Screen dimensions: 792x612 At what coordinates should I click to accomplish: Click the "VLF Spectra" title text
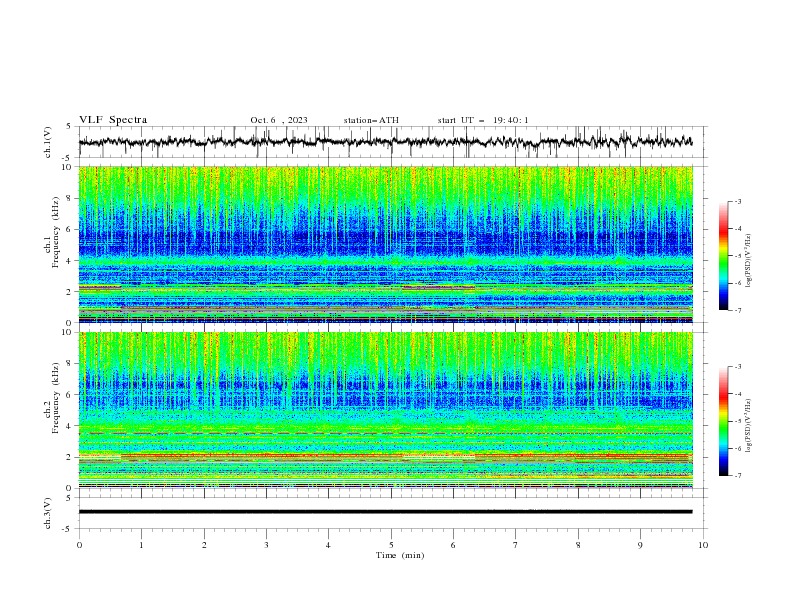click(113, 120)
